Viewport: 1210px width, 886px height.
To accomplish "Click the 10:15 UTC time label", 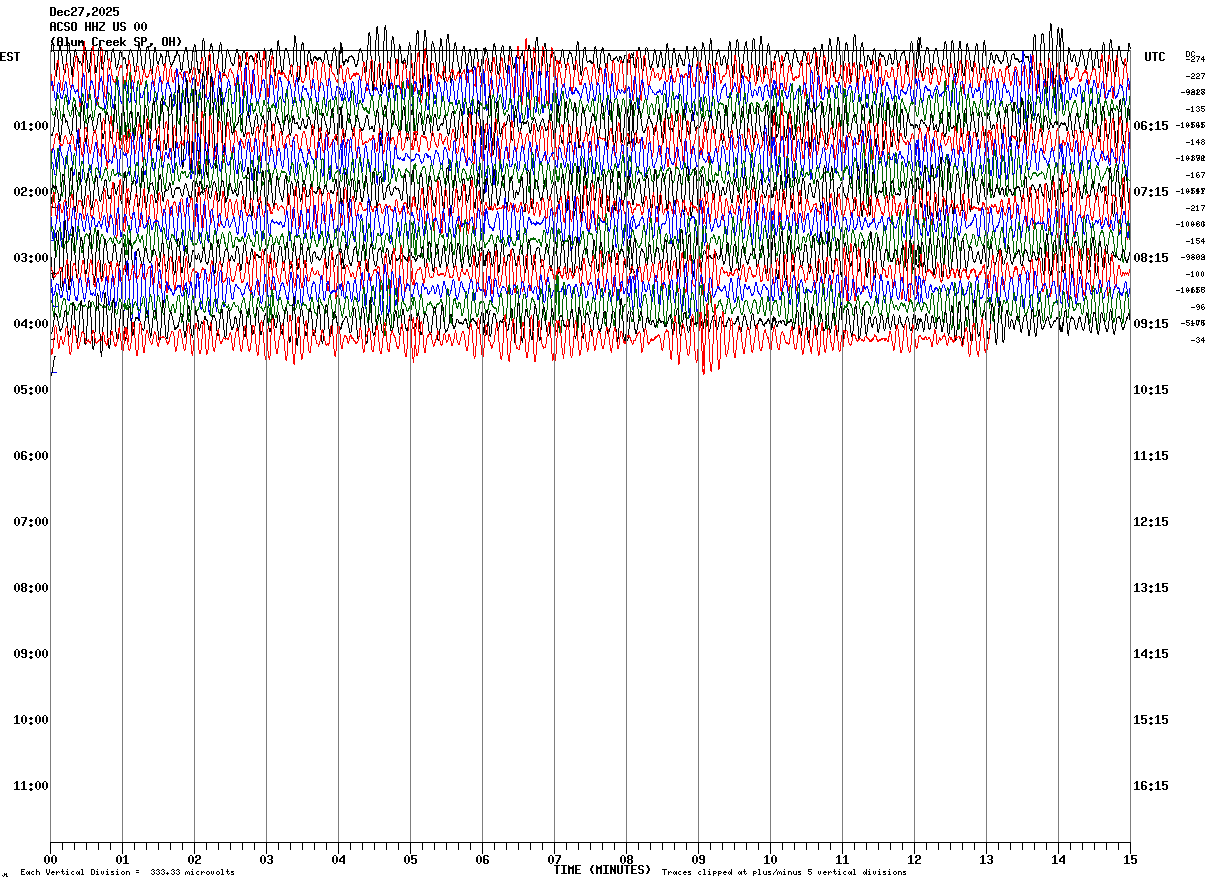I will click(x=1151, y=390).
